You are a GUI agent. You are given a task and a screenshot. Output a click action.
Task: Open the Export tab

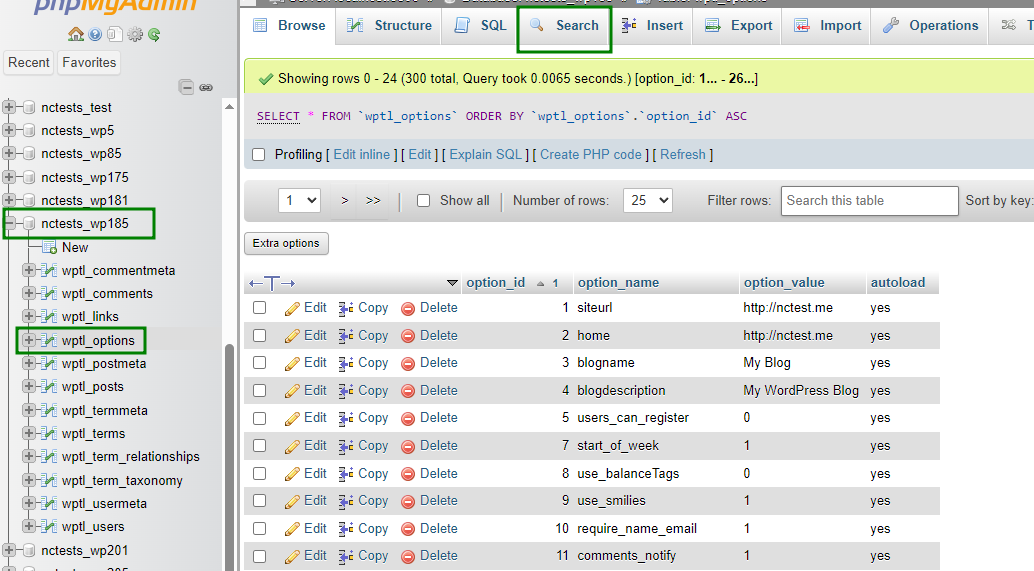tap(739, 26)
